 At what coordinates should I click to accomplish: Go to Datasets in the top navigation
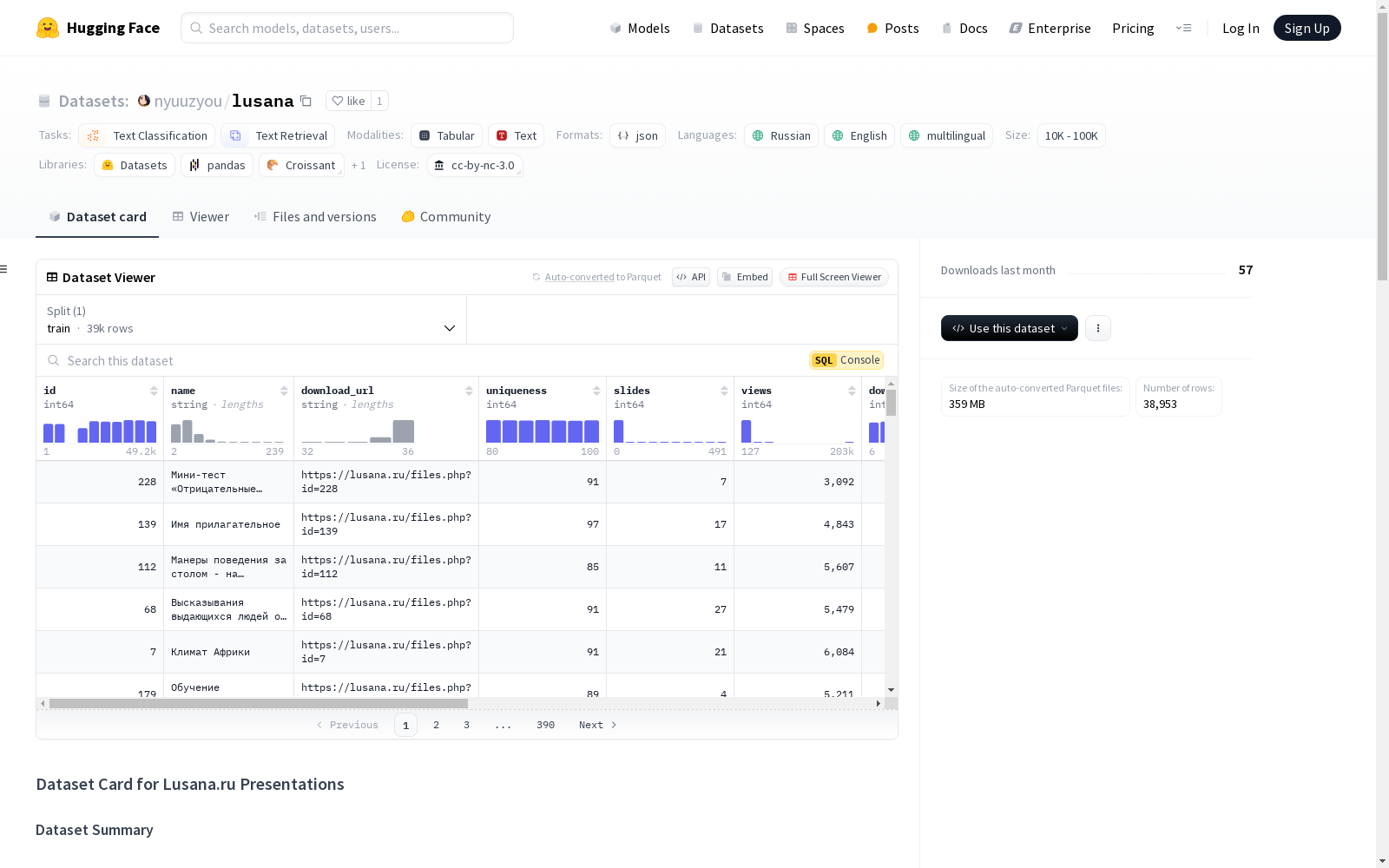click(727, 28)
